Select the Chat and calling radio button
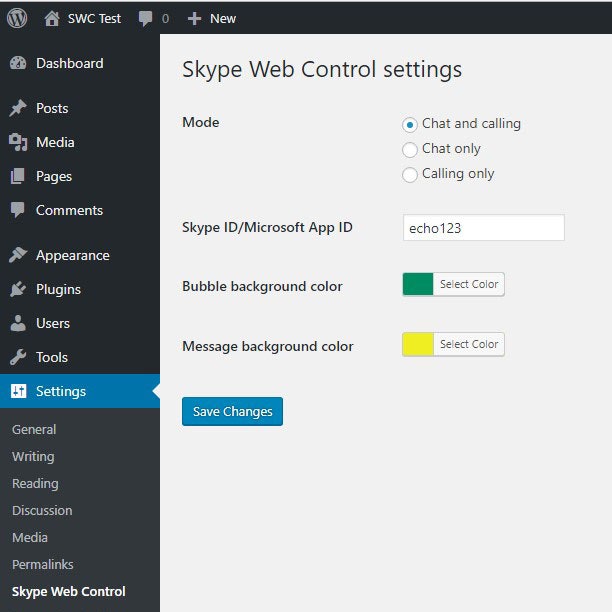The width and height of the screenshot is (612, 612). (x=409, y=125)
